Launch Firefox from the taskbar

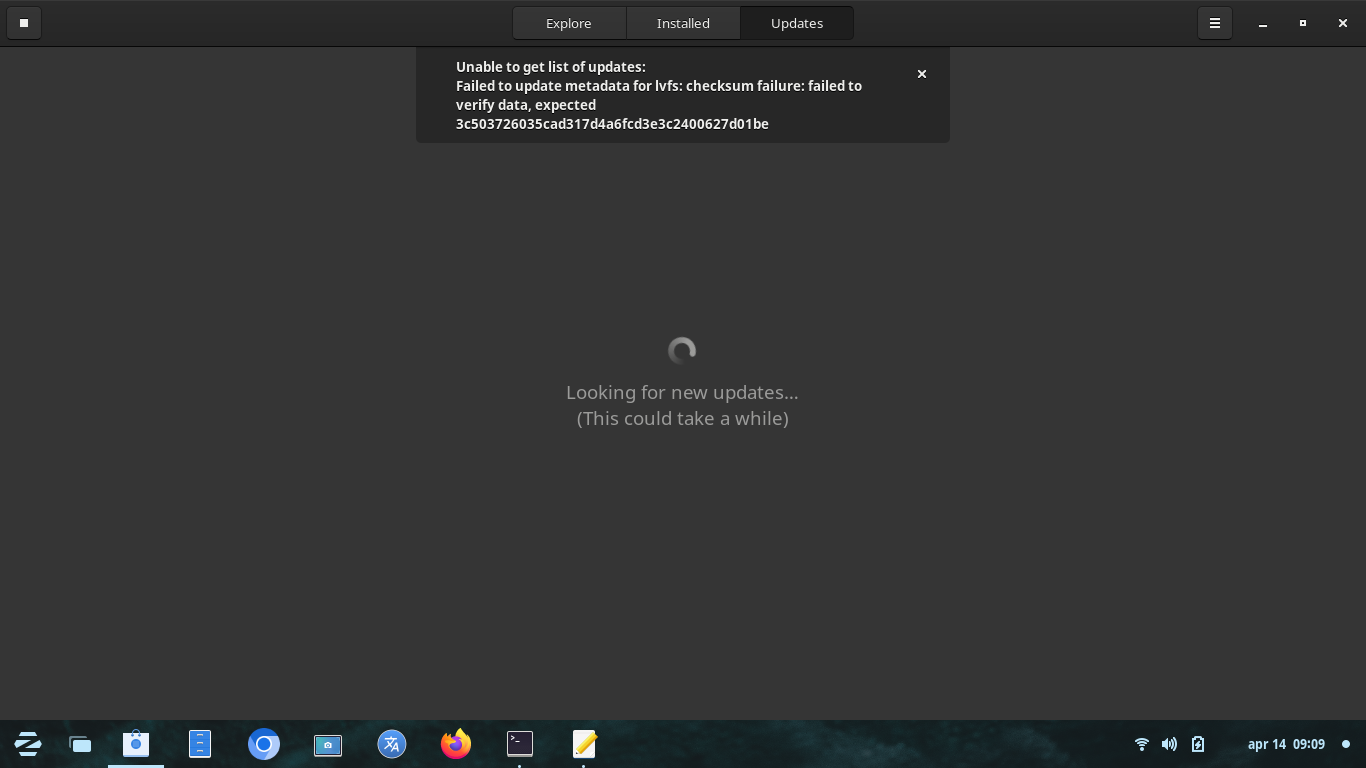click(456, 744)
